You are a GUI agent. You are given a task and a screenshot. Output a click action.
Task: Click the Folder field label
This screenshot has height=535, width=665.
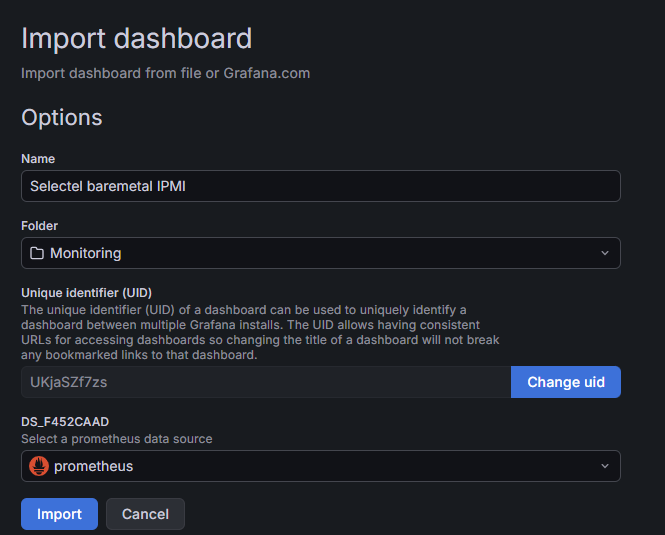pyautogui.click(x=39, y=226)
